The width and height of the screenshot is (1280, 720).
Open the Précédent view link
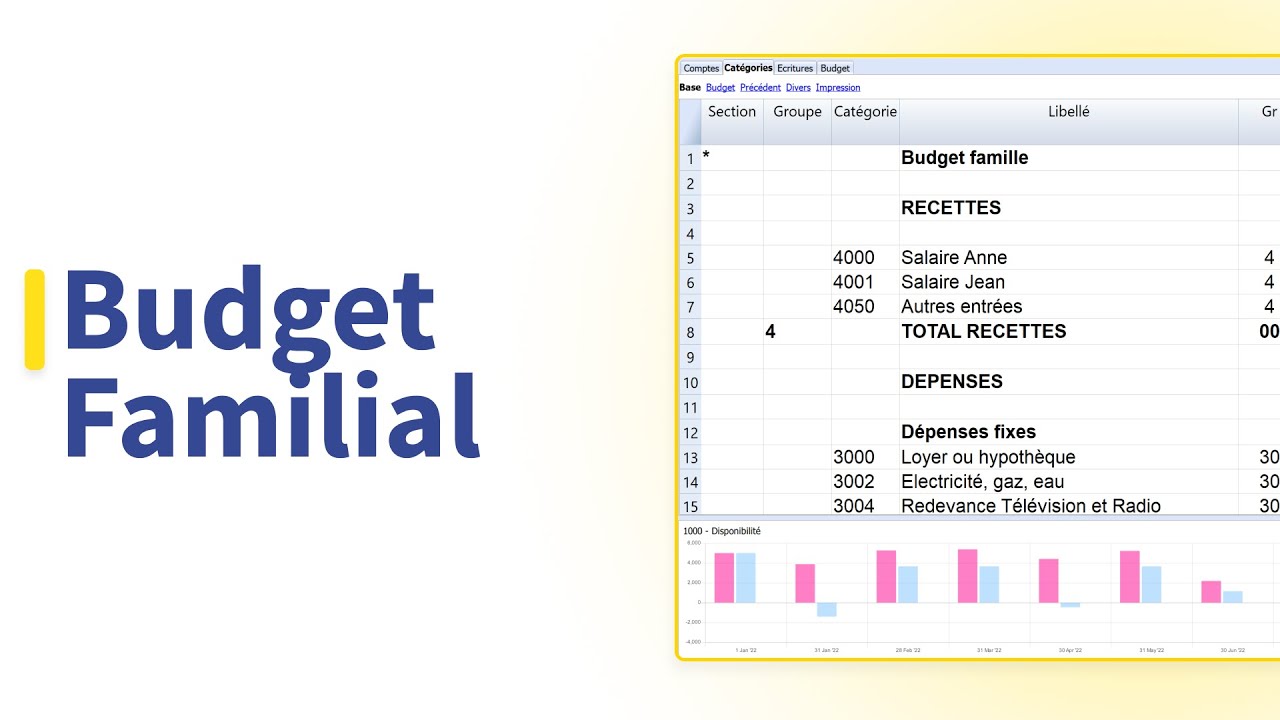(760, 88)
